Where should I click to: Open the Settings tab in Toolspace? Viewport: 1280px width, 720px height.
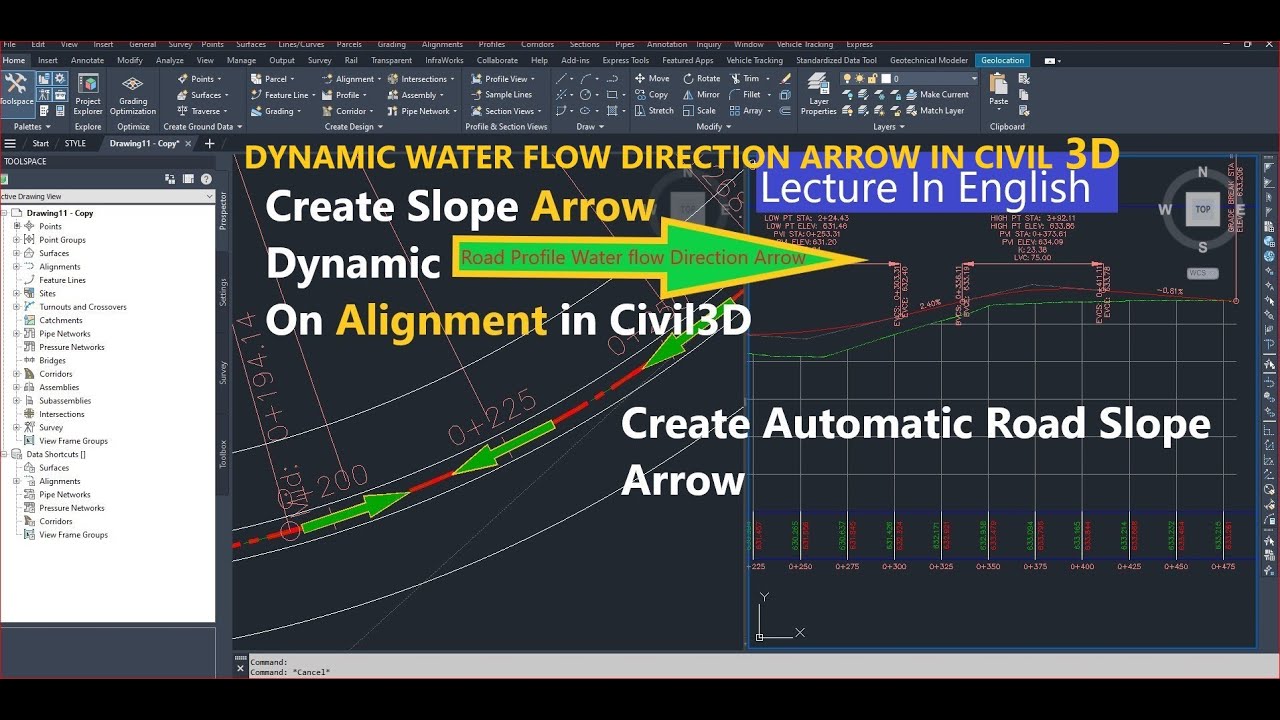223,292
